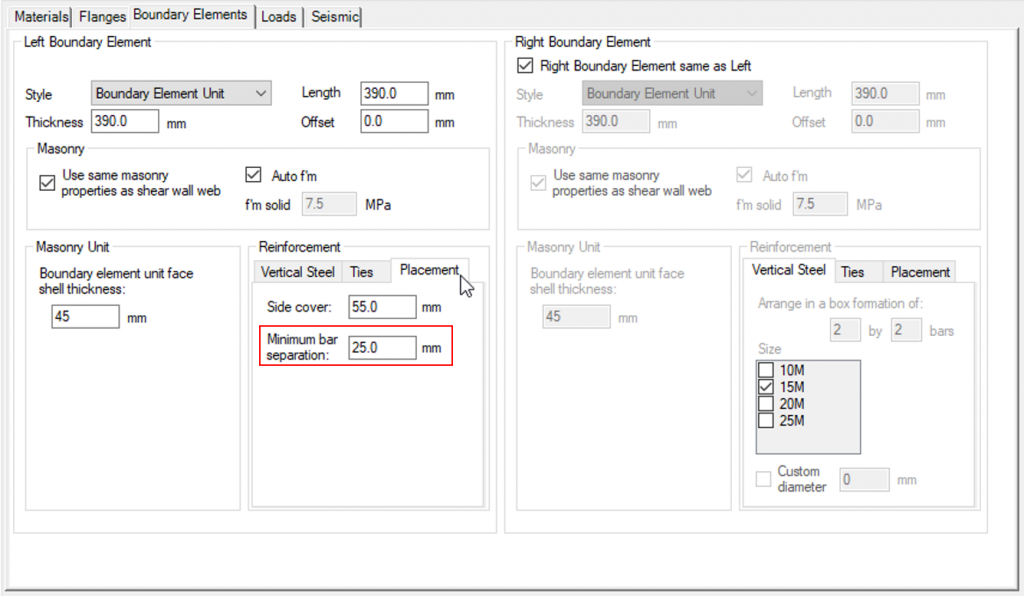1024x596 pixels.
Task: Toggle Use same masonry properties checkbox
Action: pyautogui.click(x=46, y=183)
